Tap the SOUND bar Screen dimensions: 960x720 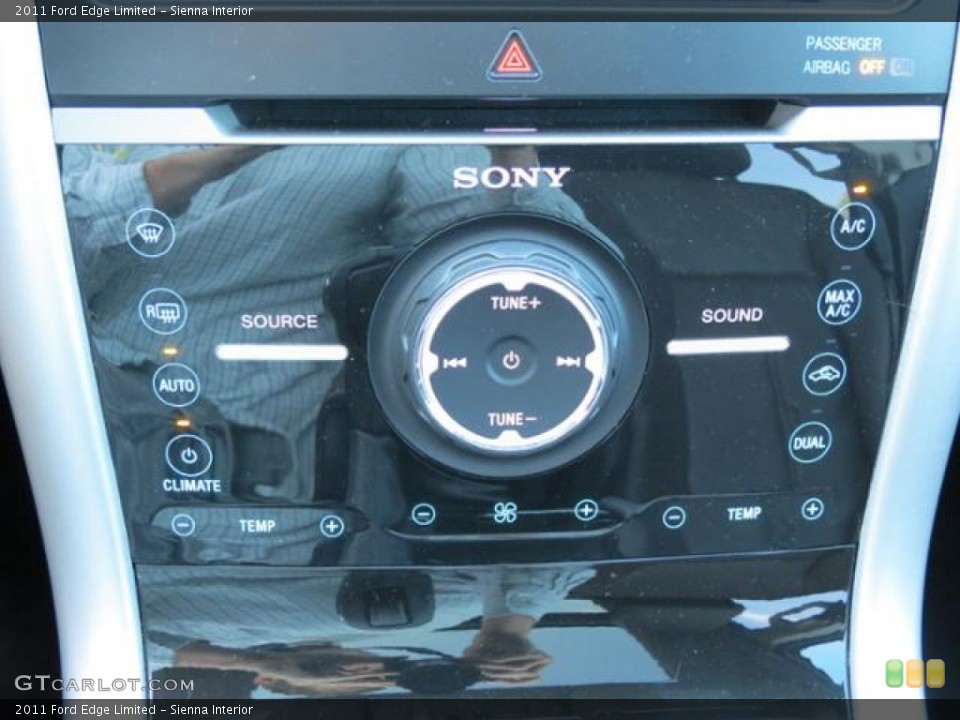pos(728,345)
